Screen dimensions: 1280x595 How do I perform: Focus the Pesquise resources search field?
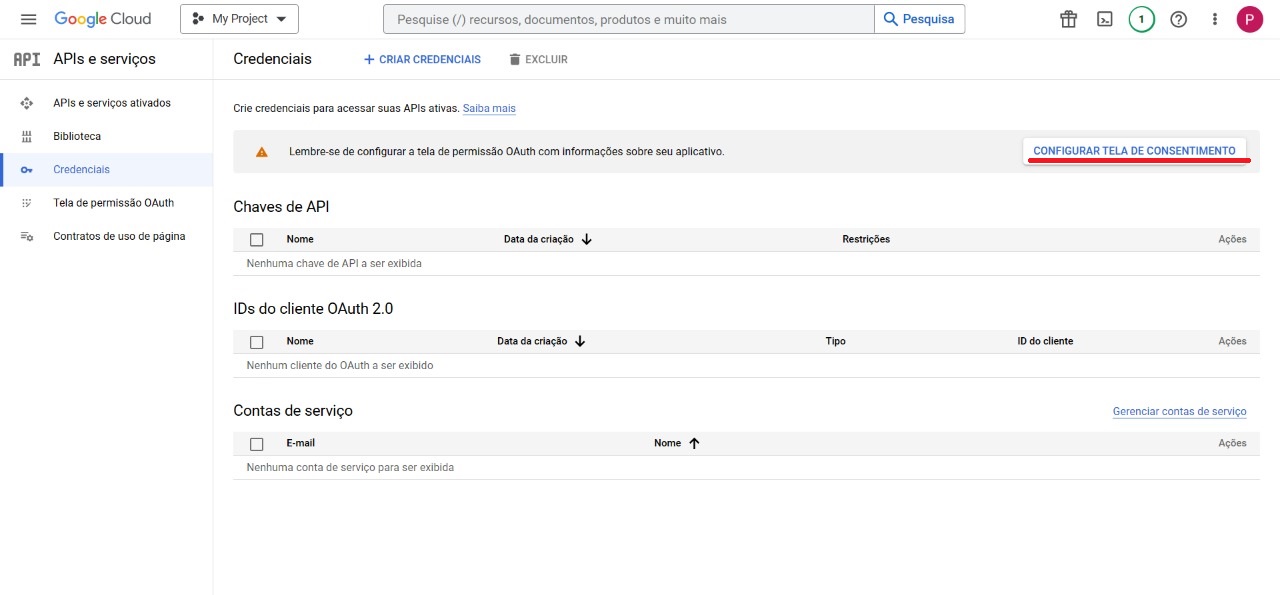(x=628, y=19)
